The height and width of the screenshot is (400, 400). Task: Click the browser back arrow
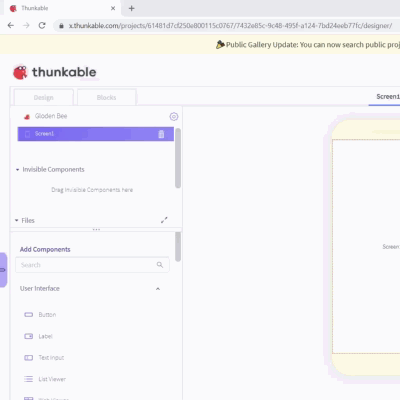11,25
